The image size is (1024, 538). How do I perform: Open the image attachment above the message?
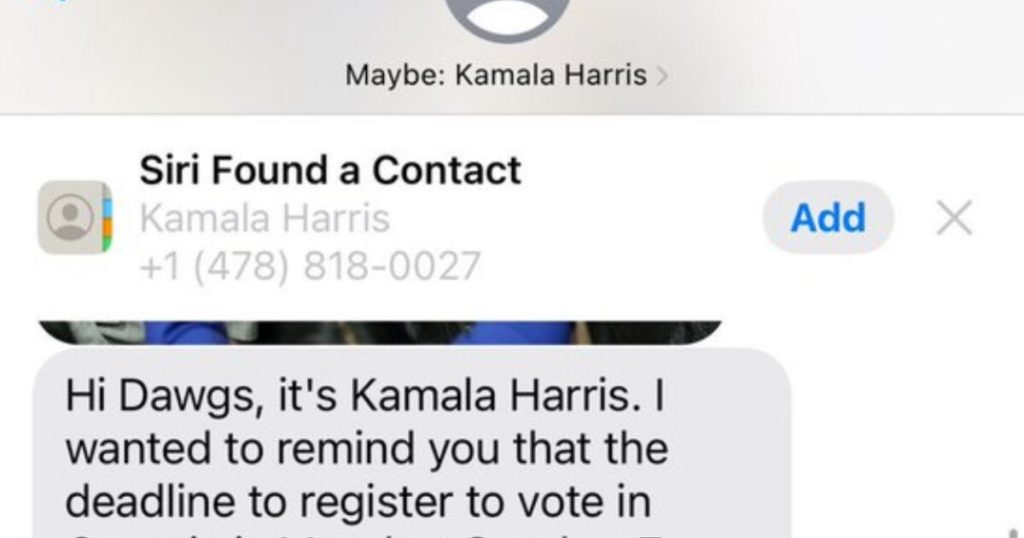click(x=380, y=332)
